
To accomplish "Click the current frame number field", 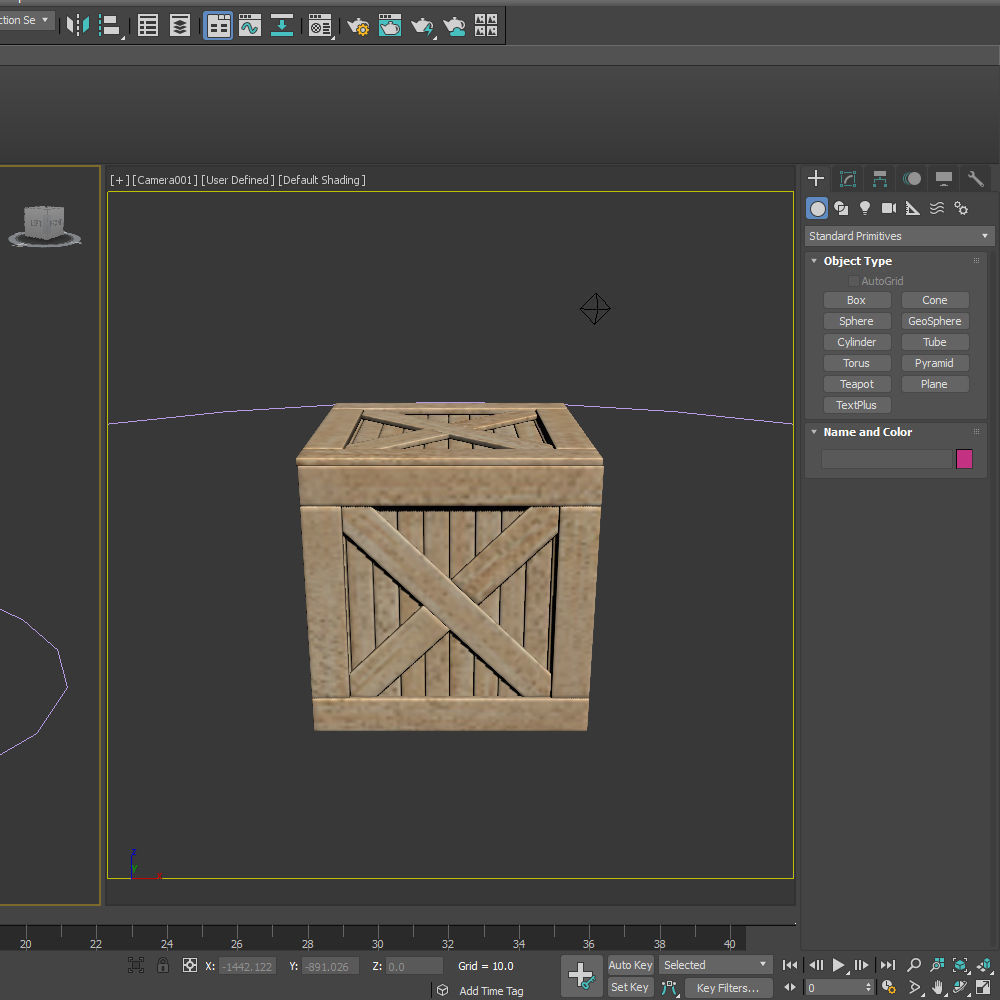I will (x=838, y=988).
